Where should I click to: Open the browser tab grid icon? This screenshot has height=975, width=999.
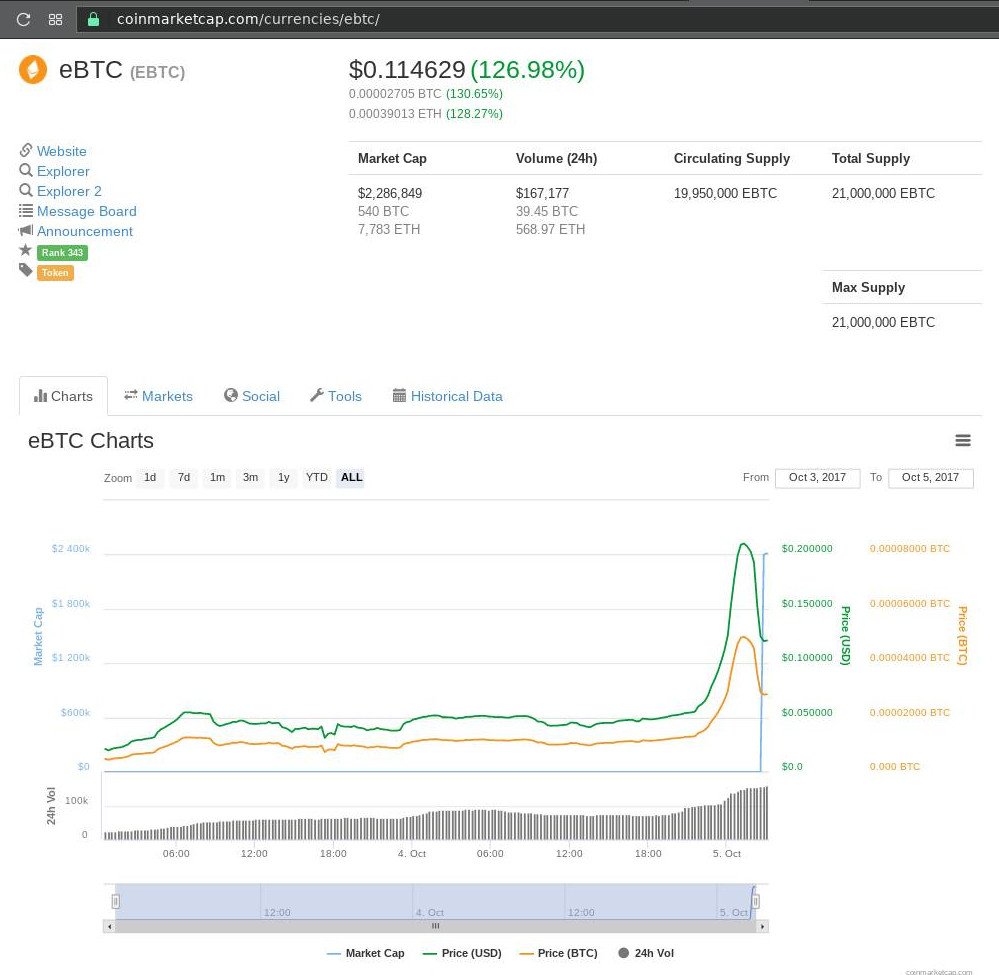pyautogui.click(x=55, y=19)
